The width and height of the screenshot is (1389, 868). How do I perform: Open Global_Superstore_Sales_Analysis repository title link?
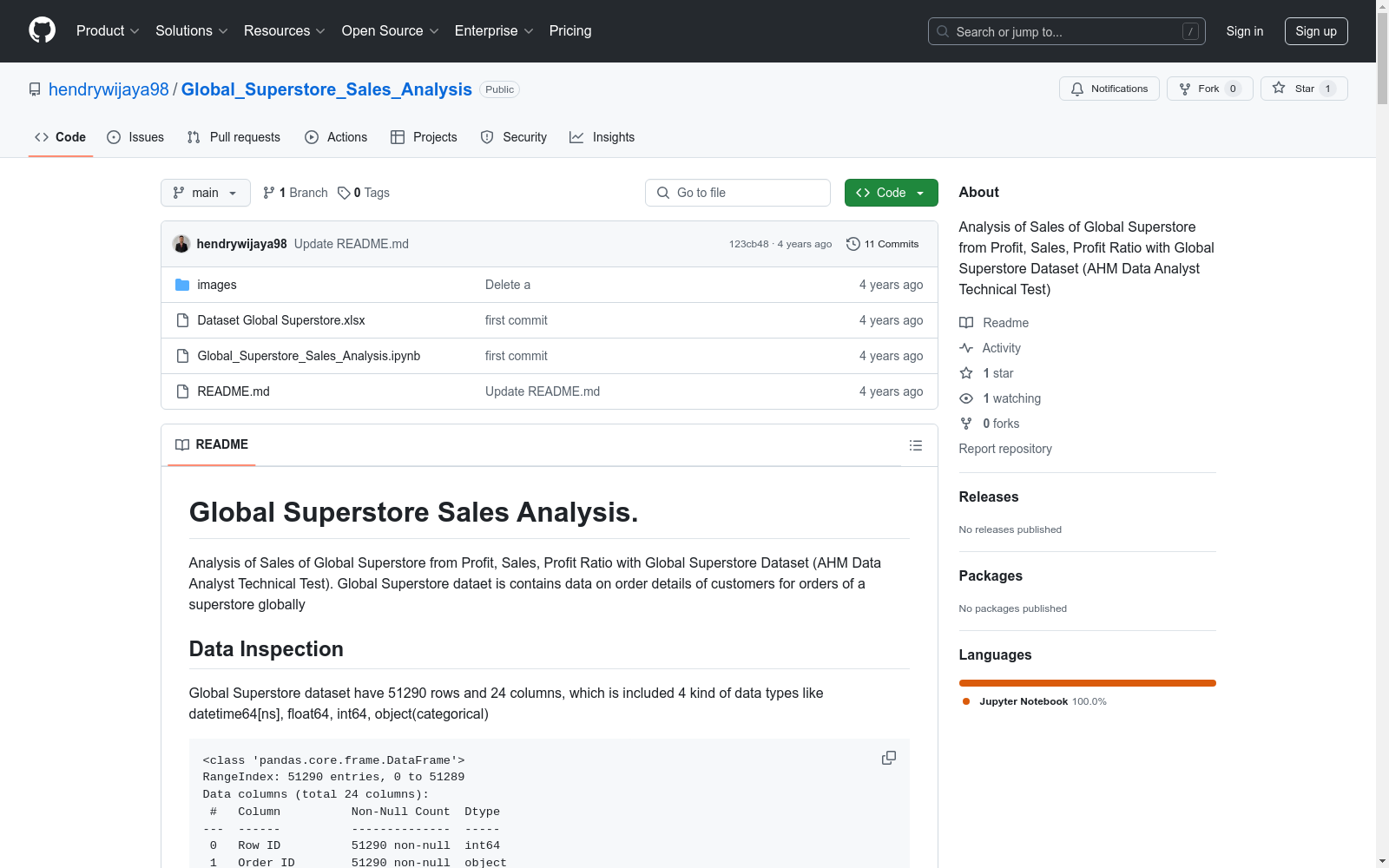click(x=326, y=89)
